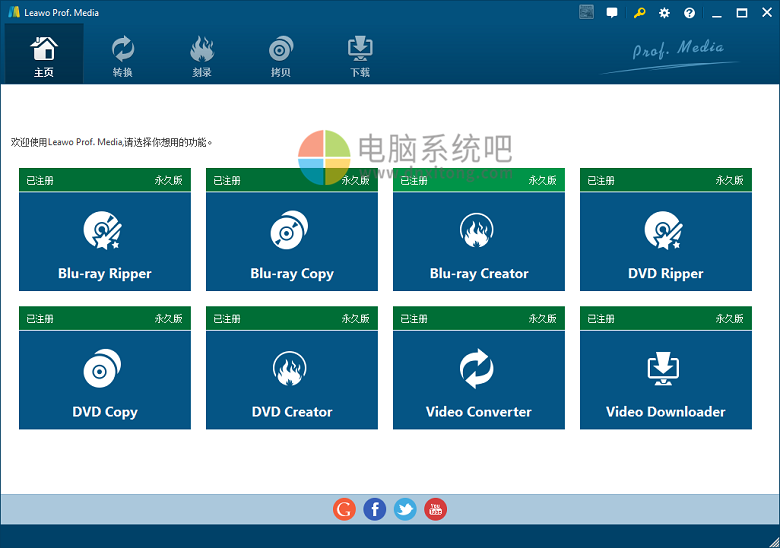
Task: Switch to the 转换 (Convert) tab
Action: (123, 56)
